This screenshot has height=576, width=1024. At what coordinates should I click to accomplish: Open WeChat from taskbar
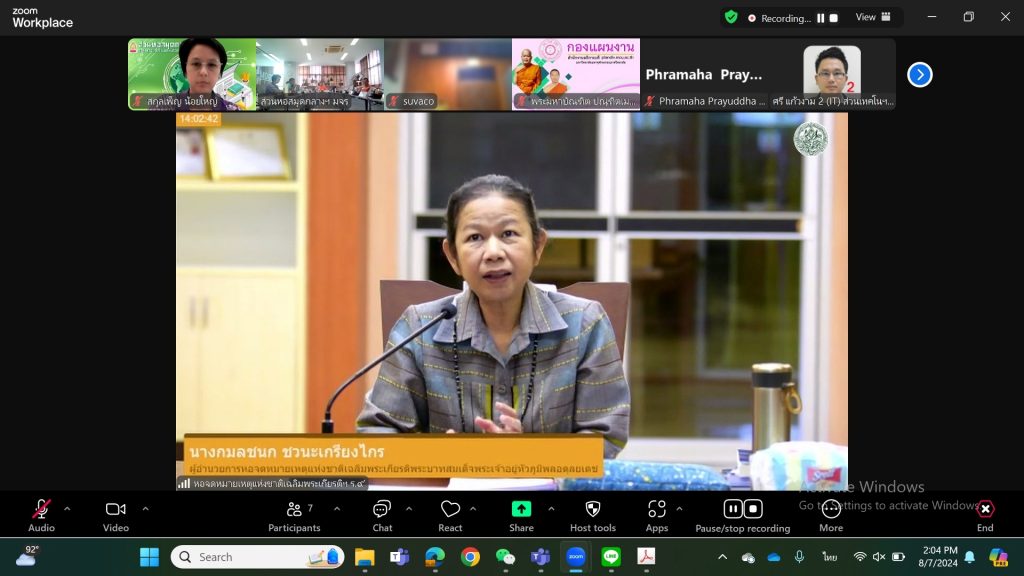pos(505,557)
